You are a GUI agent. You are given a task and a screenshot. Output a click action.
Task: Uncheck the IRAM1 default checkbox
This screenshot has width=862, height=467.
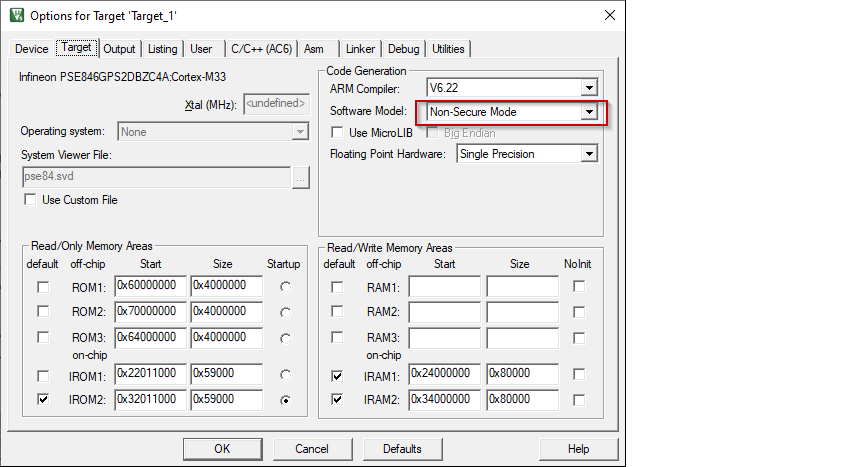click(x=337, y=375)
